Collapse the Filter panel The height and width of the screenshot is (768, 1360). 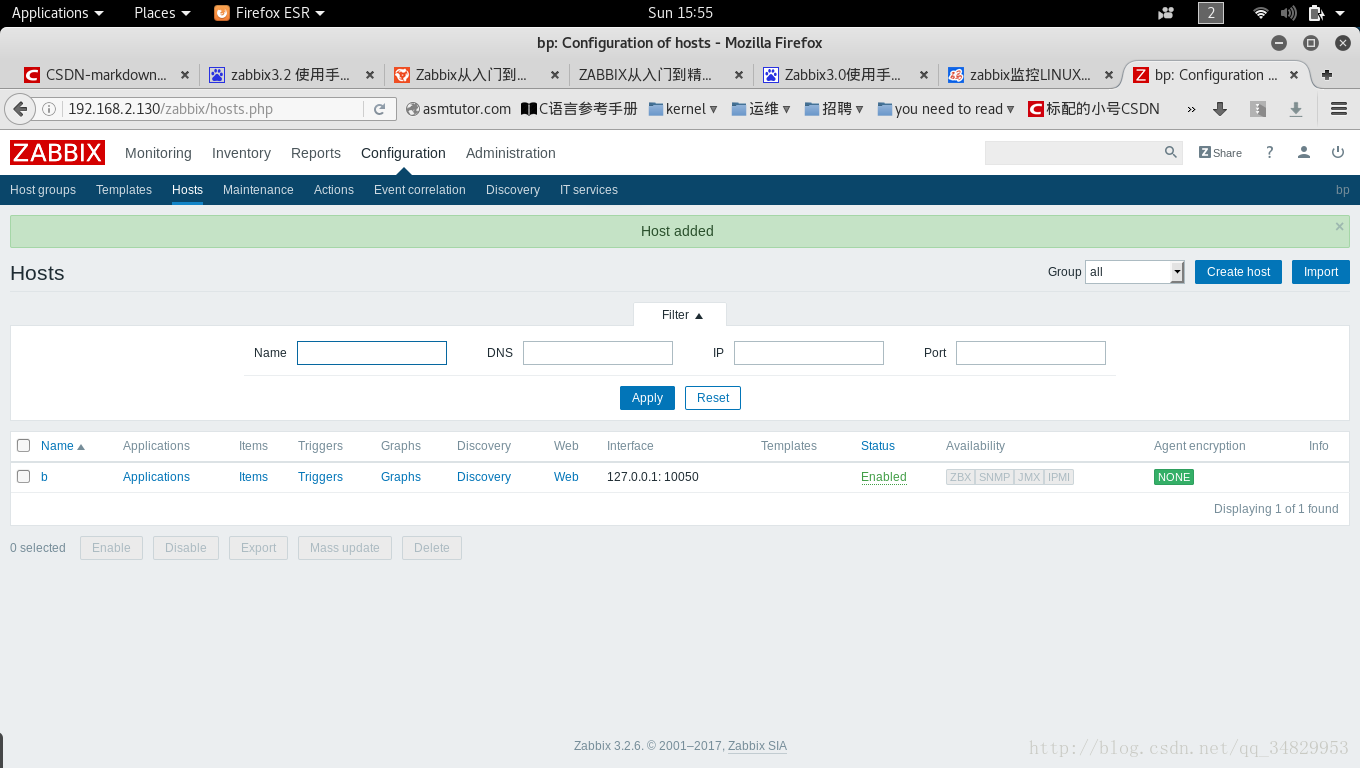point(682,315)
